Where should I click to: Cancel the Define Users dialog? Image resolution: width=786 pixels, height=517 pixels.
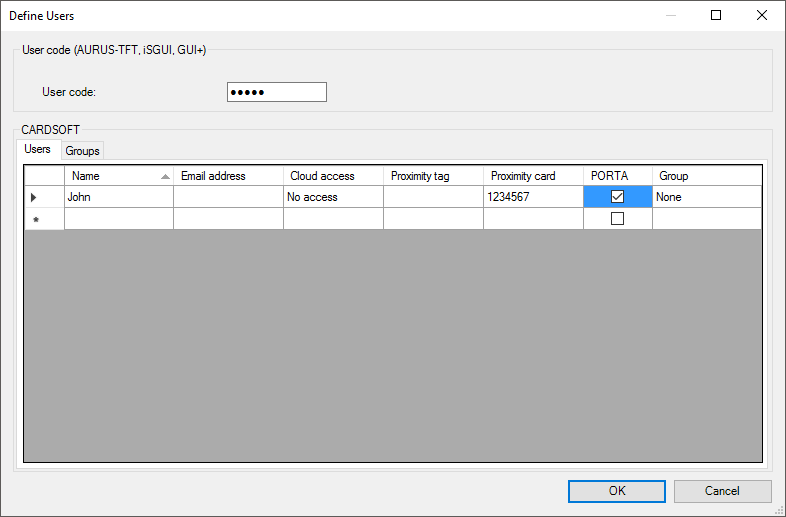click(x=722, y=491)
